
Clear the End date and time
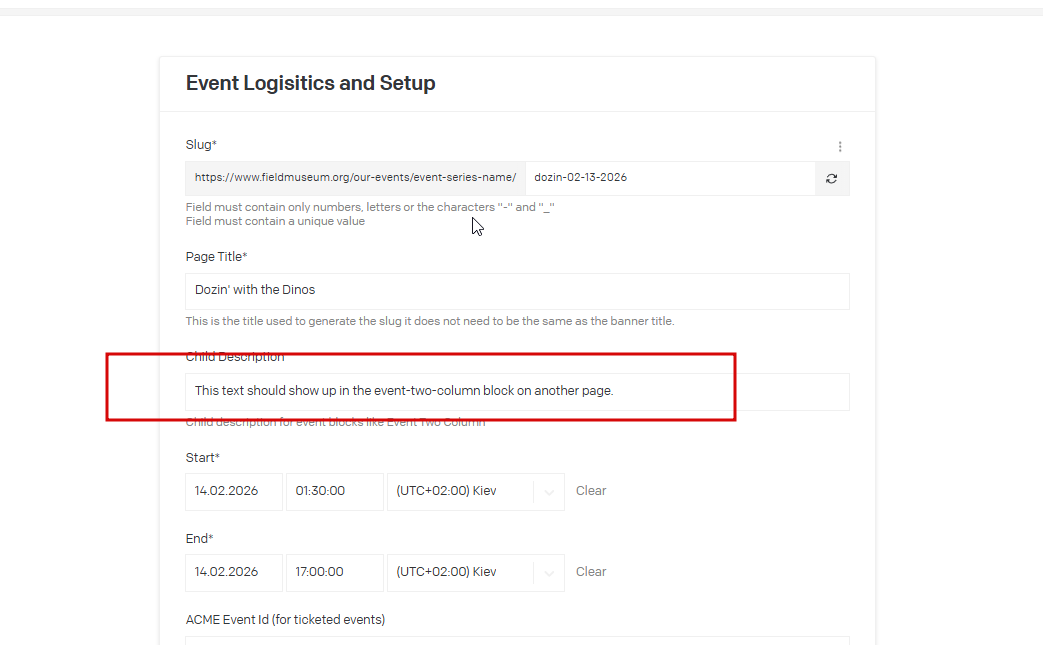pyautogui.click(x=591, y=572)
